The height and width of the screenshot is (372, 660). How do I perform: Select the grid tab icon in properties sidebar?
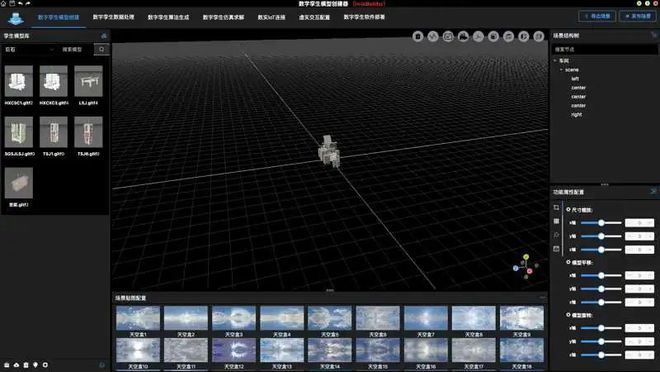[x=556, y=221]
